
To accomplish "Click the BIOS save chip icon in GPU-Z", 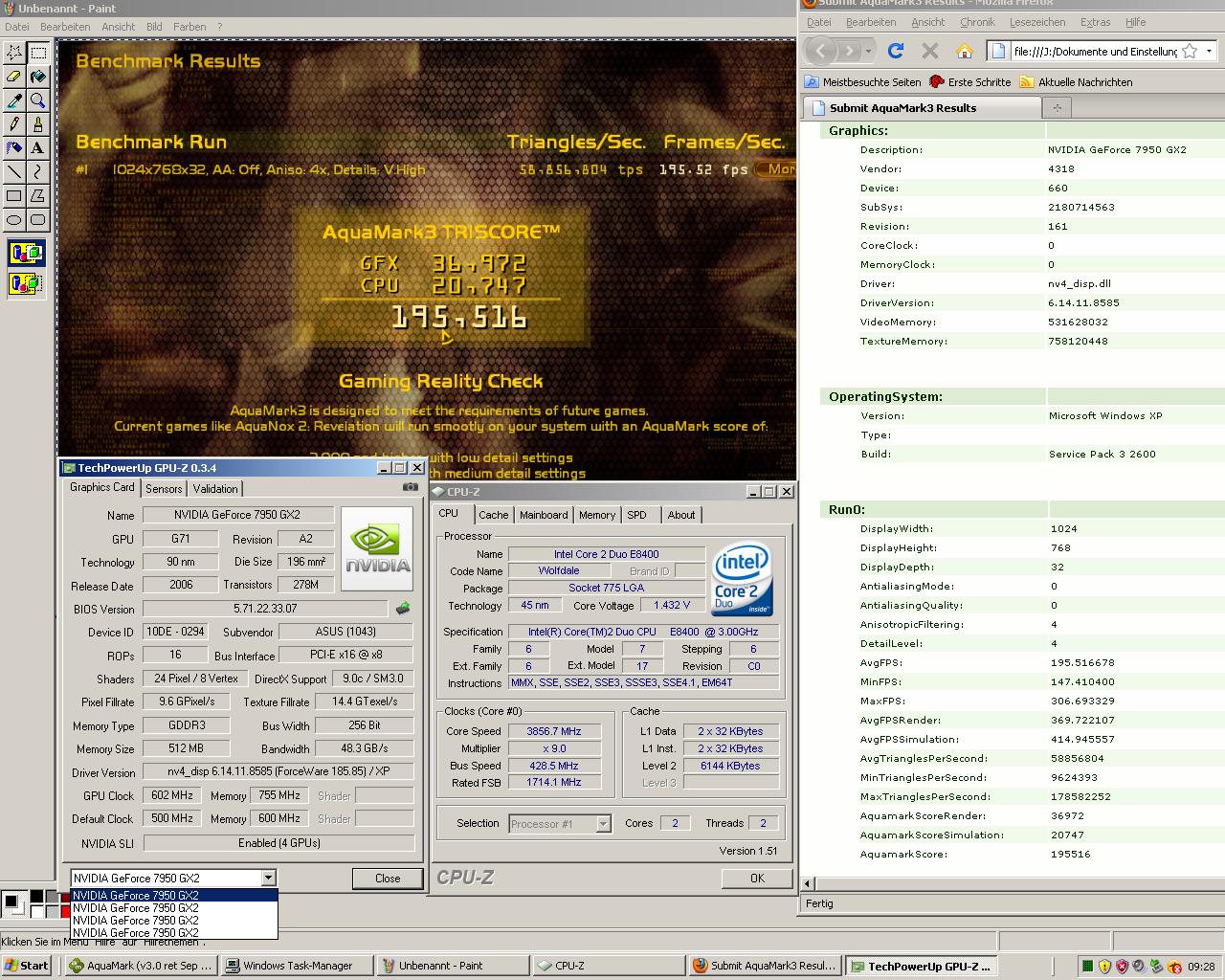I will [403, 609].
